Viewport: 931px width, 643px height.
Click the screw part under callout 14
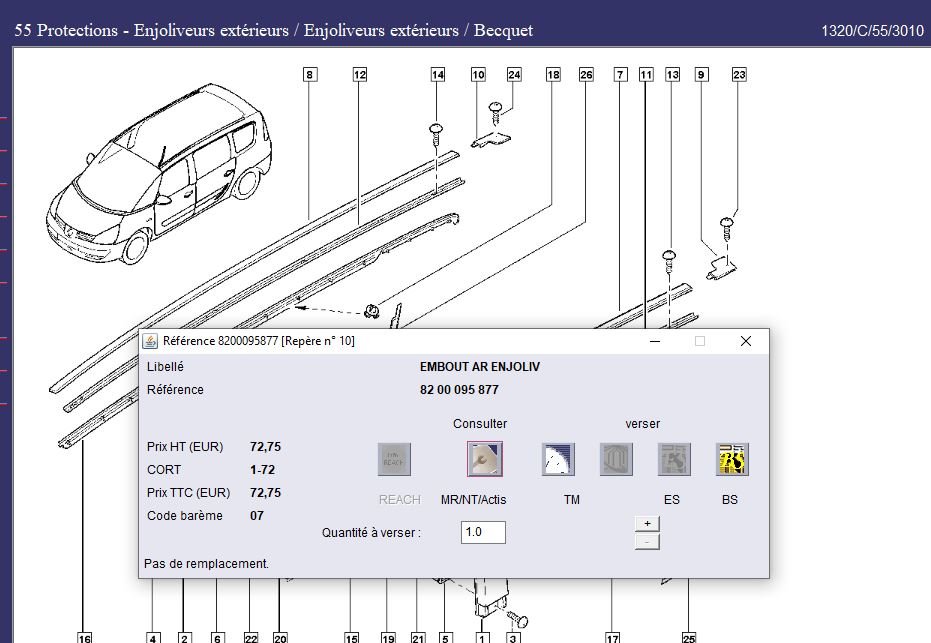[x=436, y=130]
